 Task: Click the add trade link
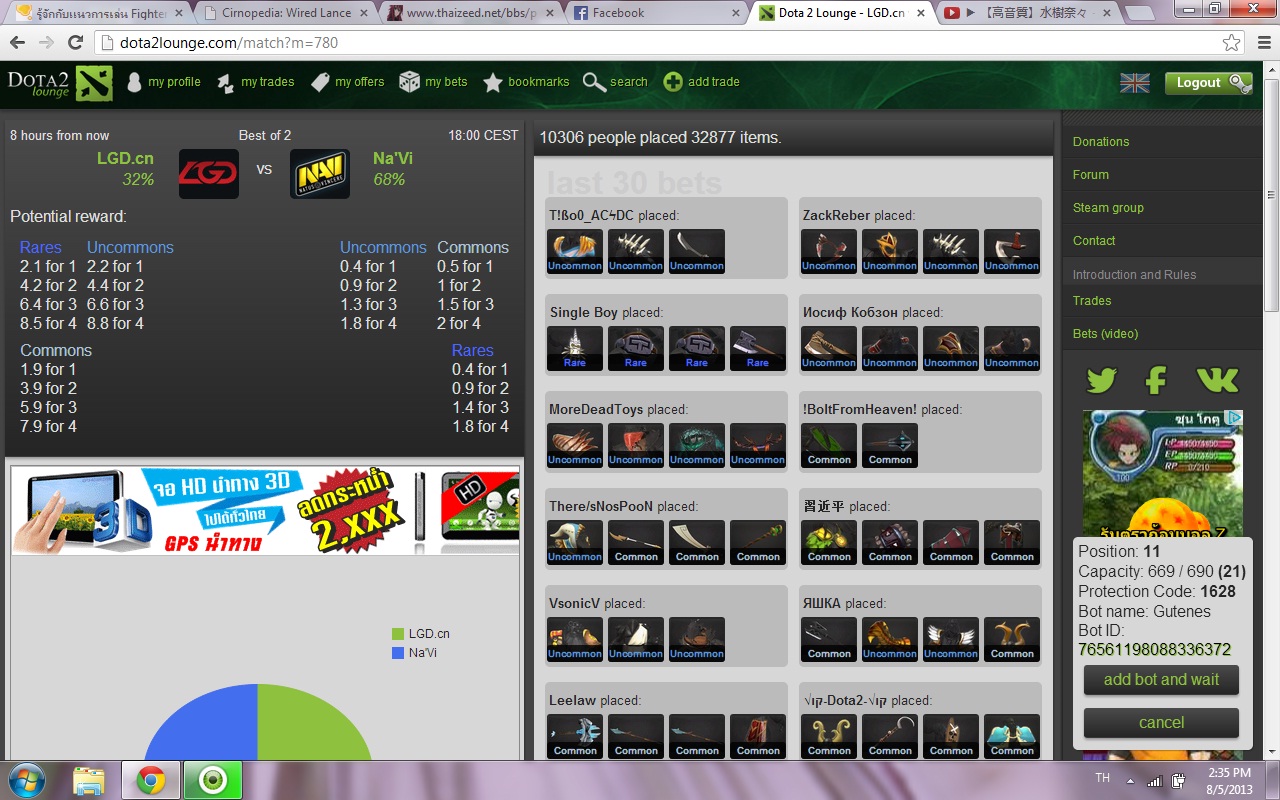(x=702, y=82)
